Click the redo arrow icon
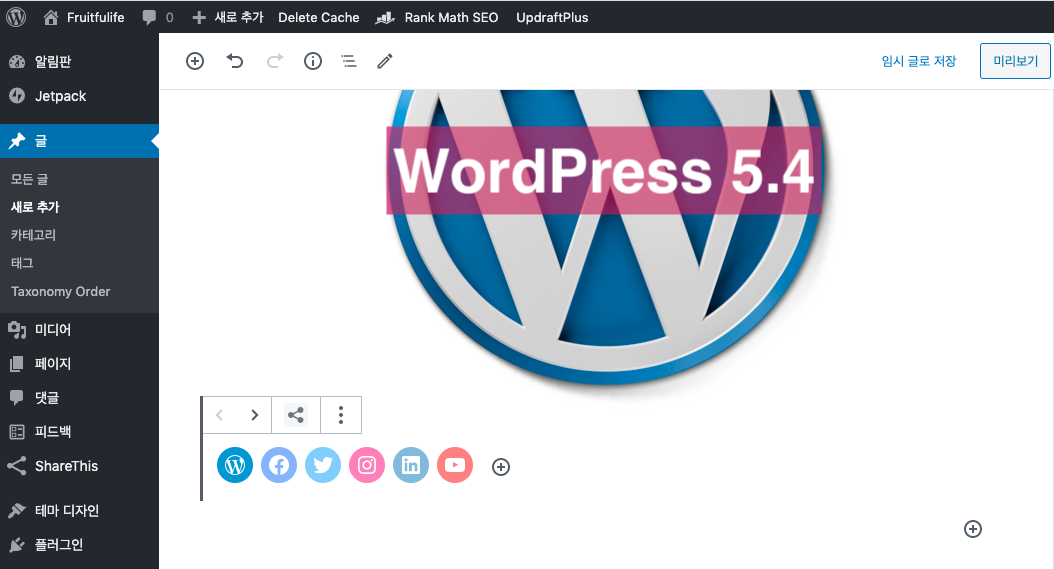 pos(274,61)
